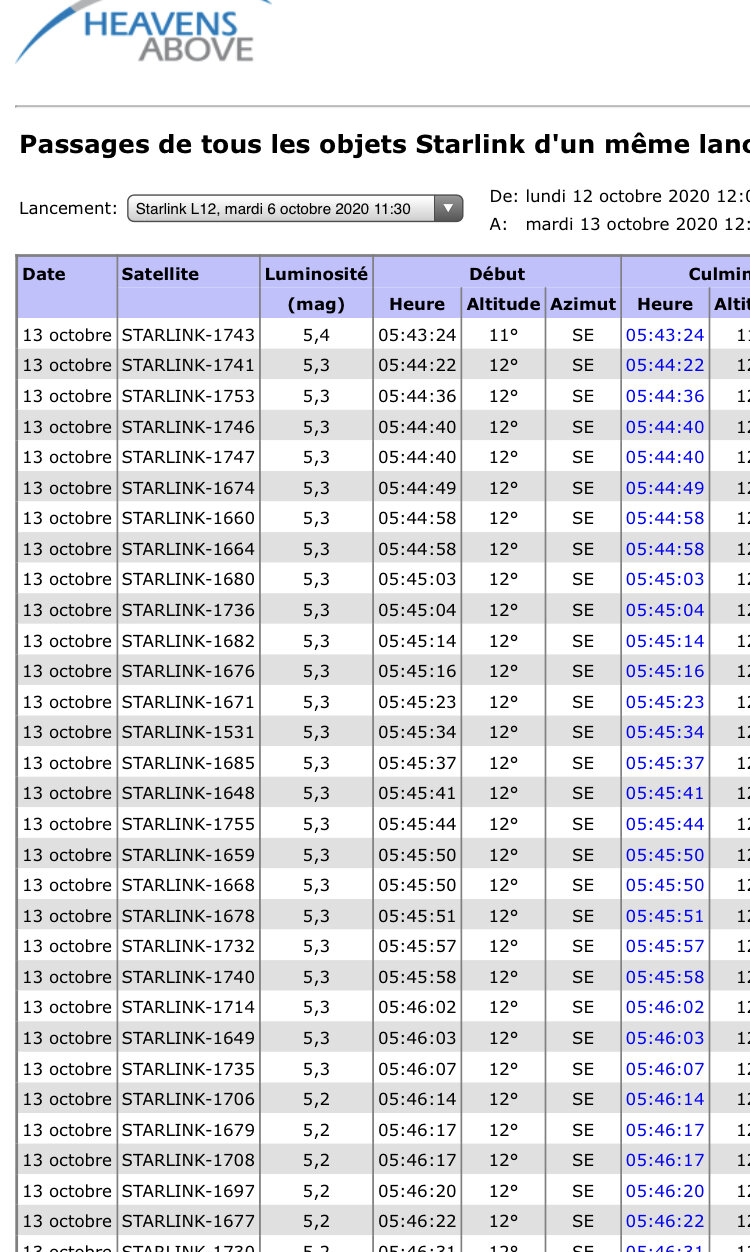Click the 11° start altitude value
This screenshot has width=750, height=1252.
503,335
